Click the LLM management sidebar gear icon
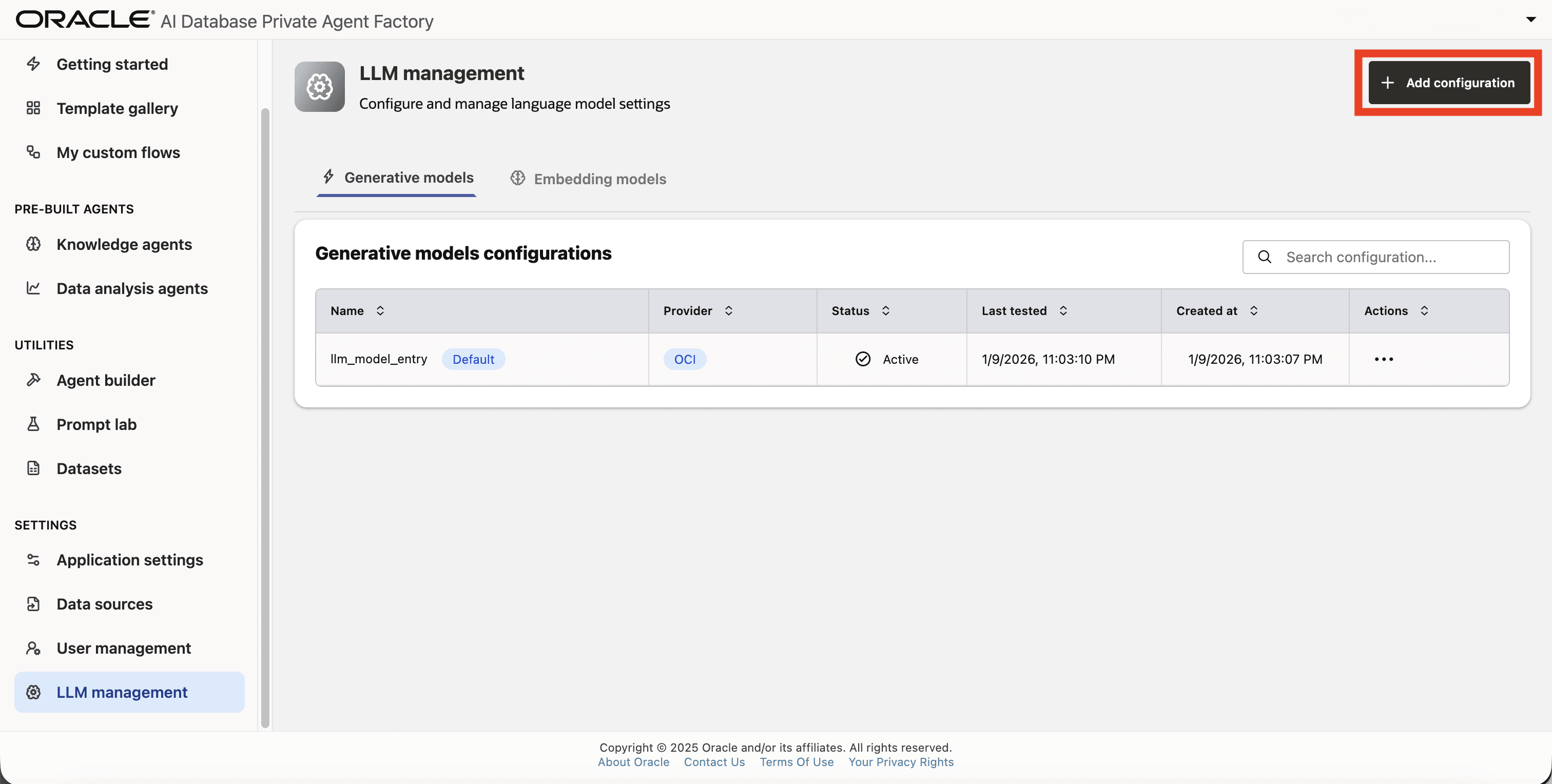This screenshot has width=1552, height=784. [x=33, y=692]
